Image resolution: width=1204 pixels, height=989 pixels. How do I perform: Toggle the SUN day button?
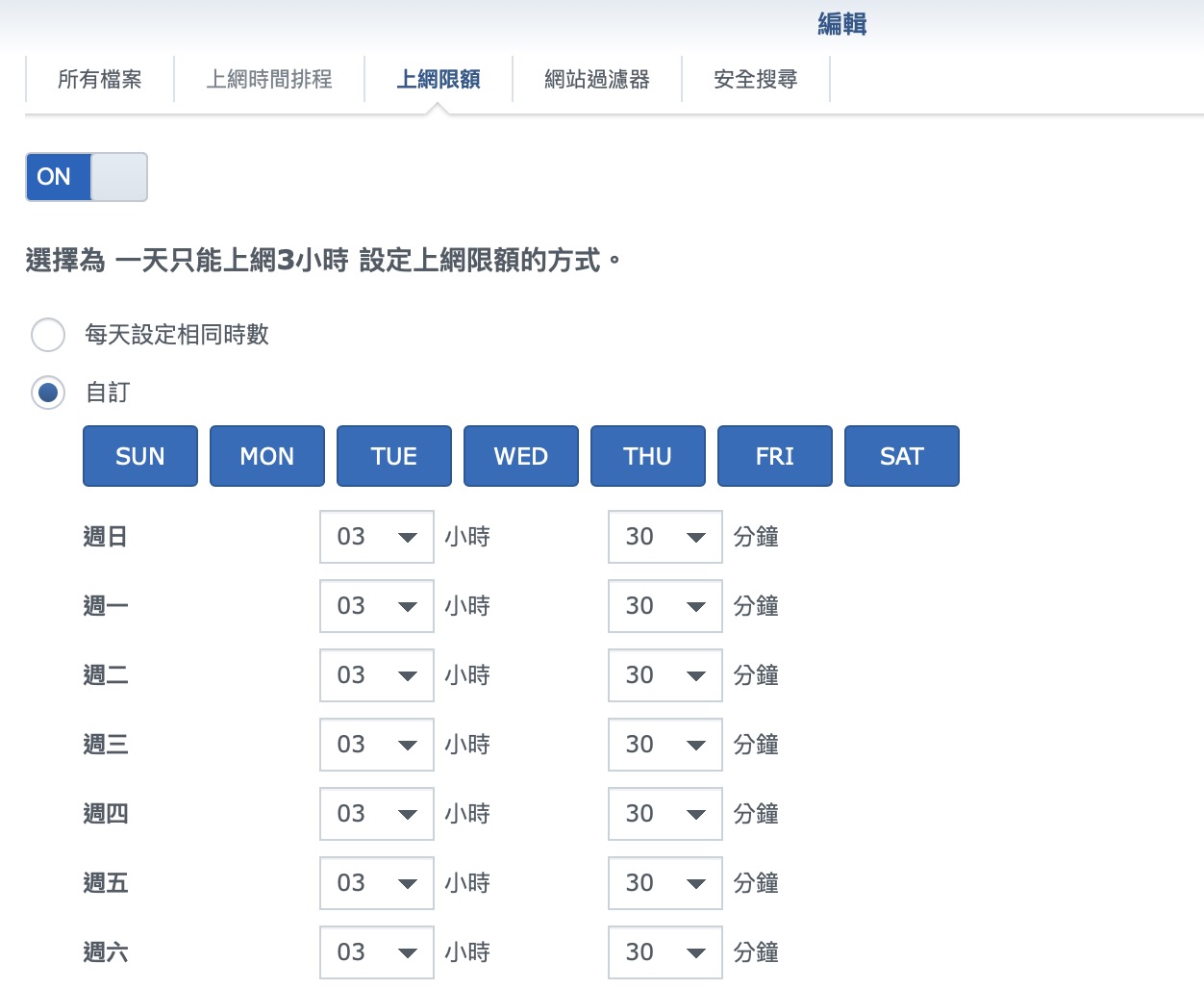click(140, 456)
